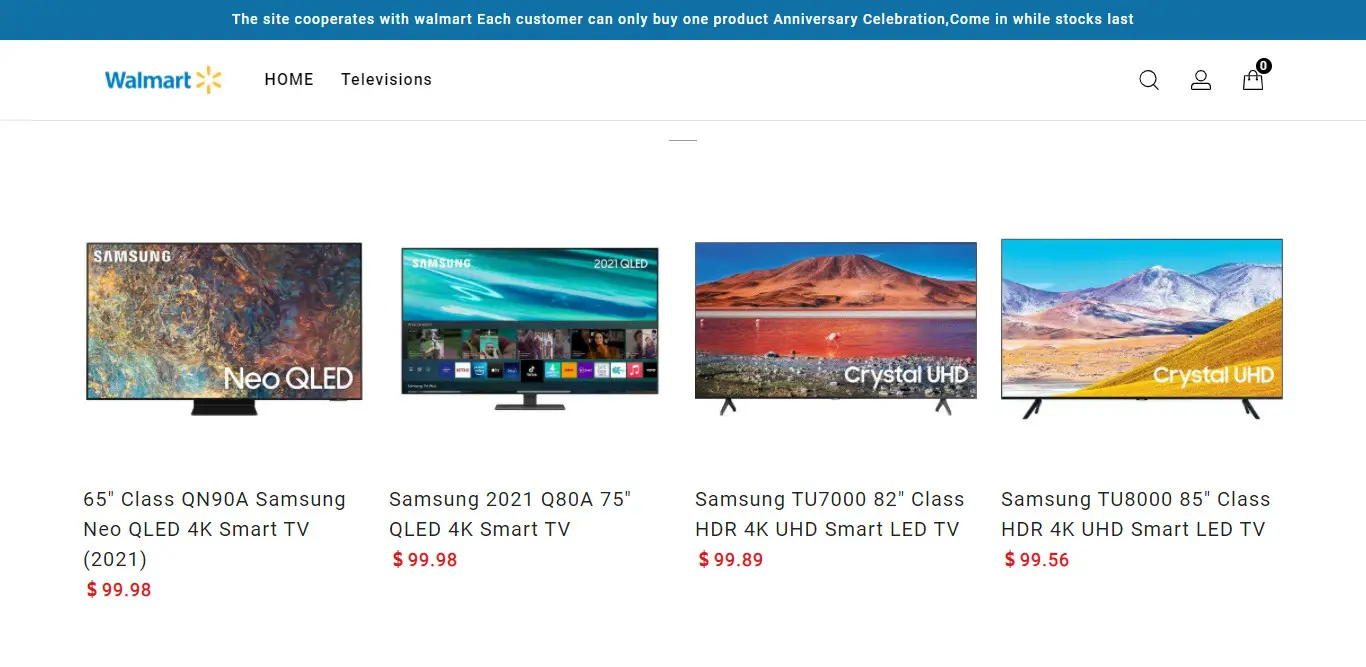Go to the HOME menu item
Screen dimensions: 1366x667
[x=289, y=80]
